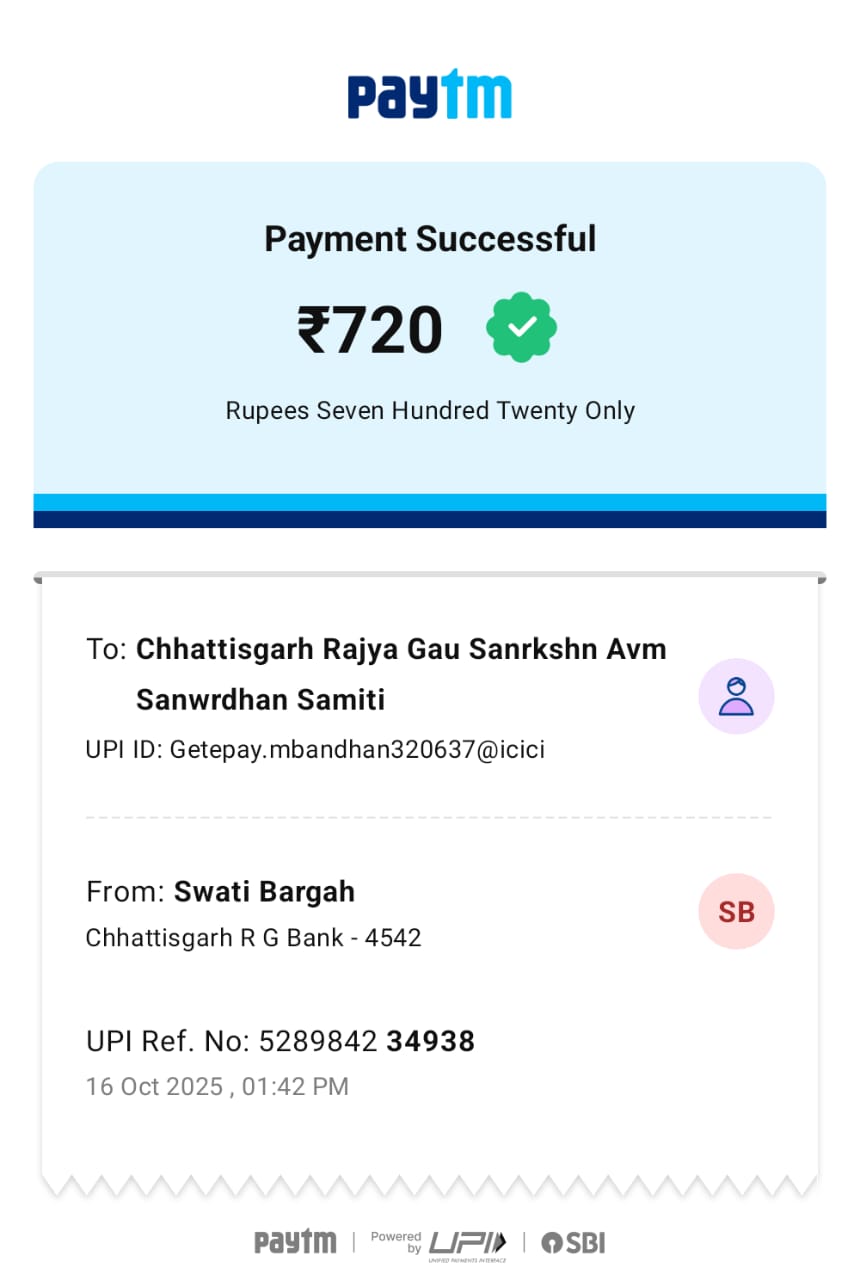Click the 16 Oct 2025 timestamp
Image resolution: width=860 pixels, height=1280 pixels.
217,1087
